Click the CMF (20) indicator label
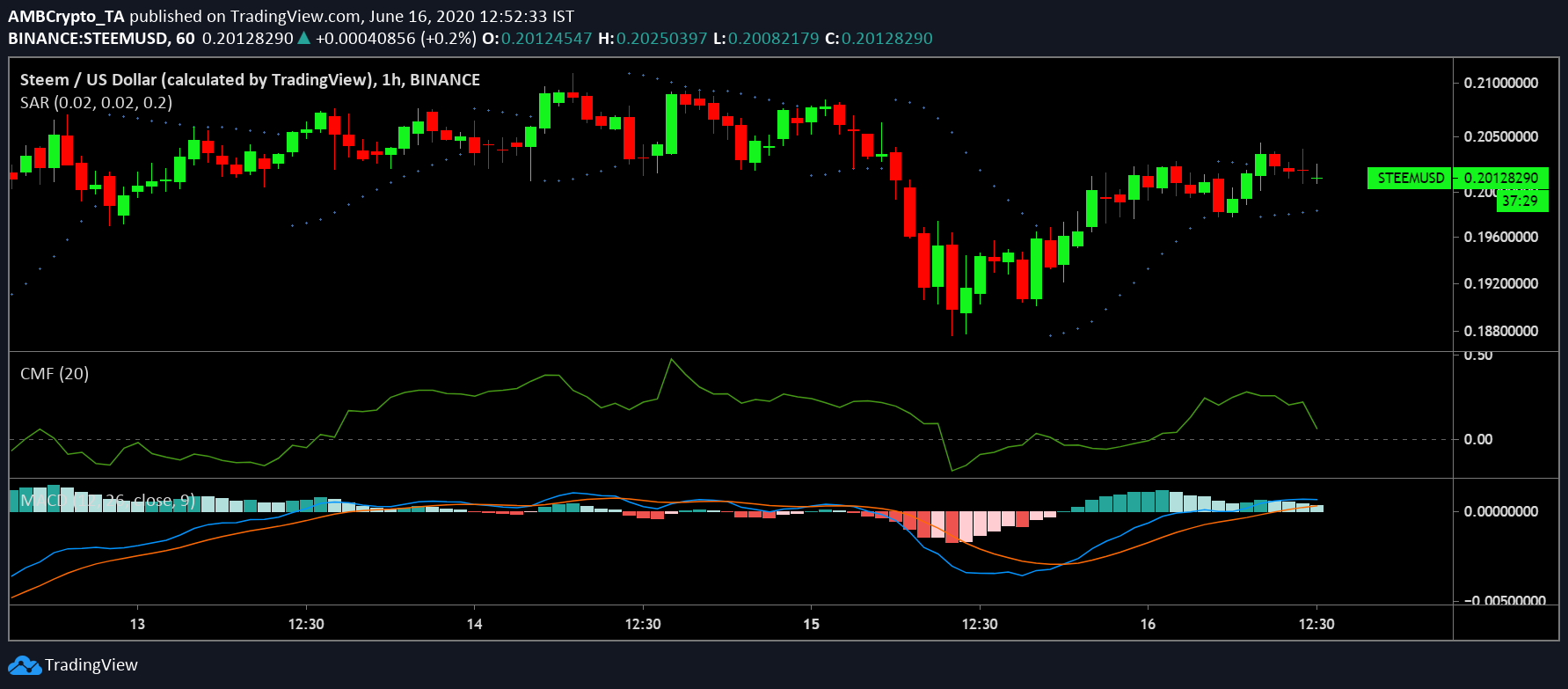Image resolution: width=1568 pixels, height=689 pixels. point(55,374)
